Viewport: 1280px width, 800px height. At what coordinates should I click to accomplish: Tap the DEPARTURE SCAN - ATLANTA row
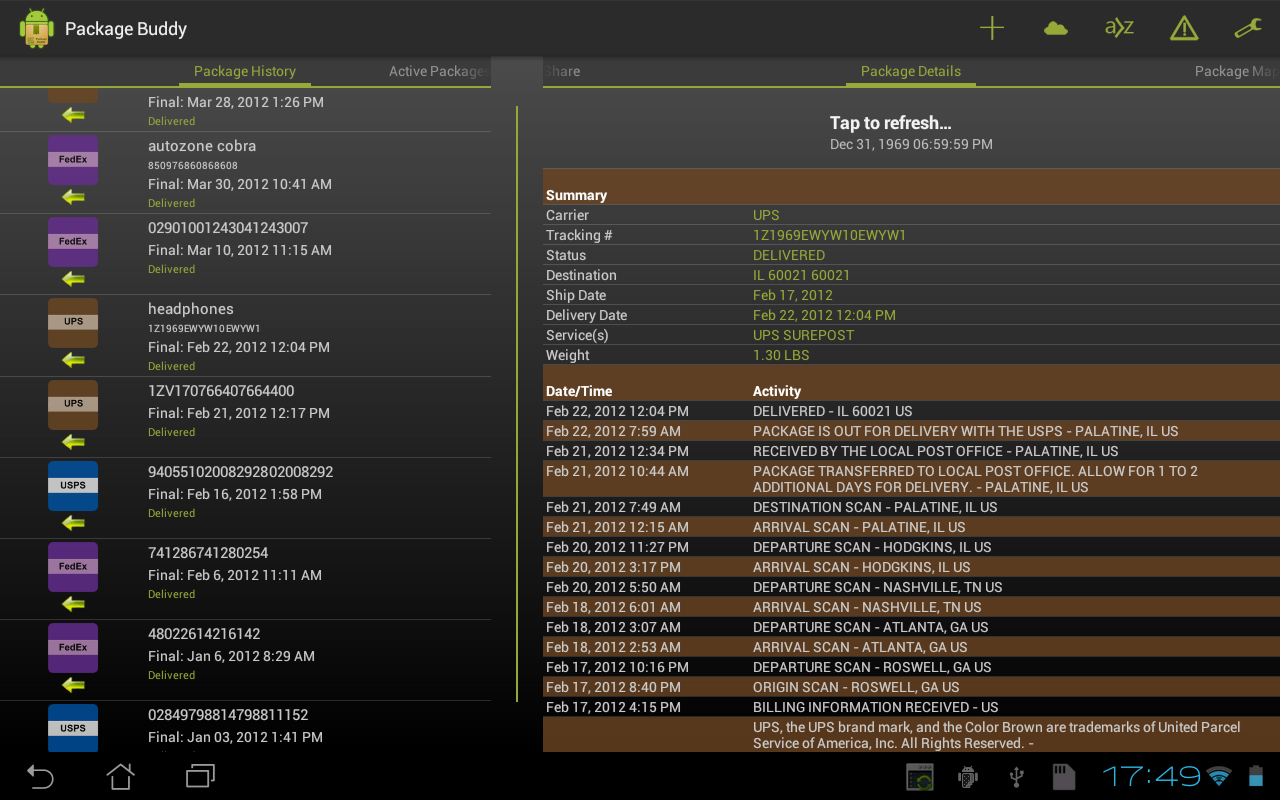[911, 627]
